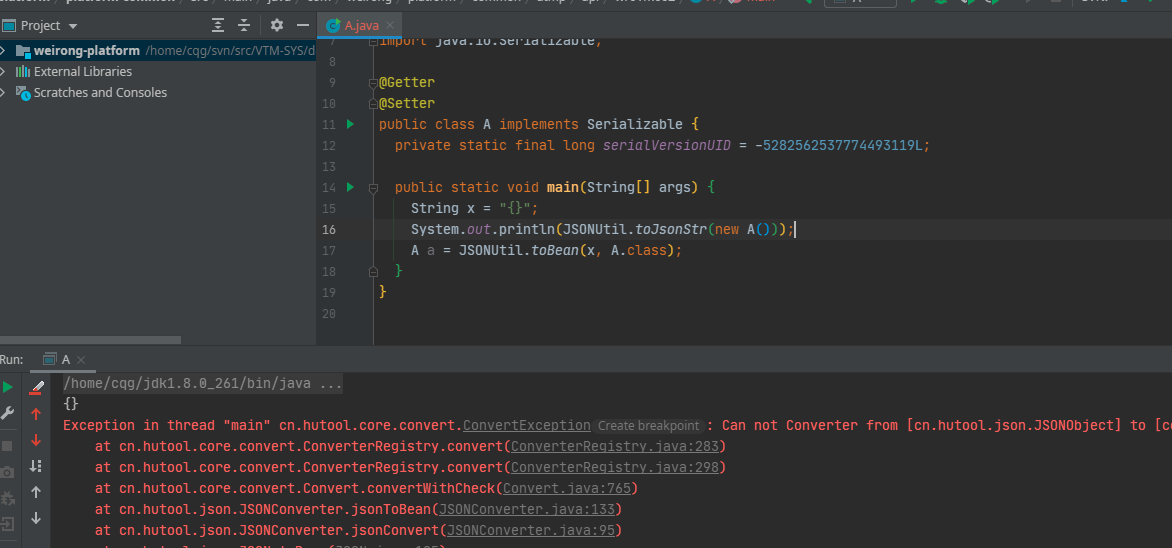Open JSONConverter.java:133 link
The width and height of the screenshot is (1172, 548).
[x=526, y=509]
